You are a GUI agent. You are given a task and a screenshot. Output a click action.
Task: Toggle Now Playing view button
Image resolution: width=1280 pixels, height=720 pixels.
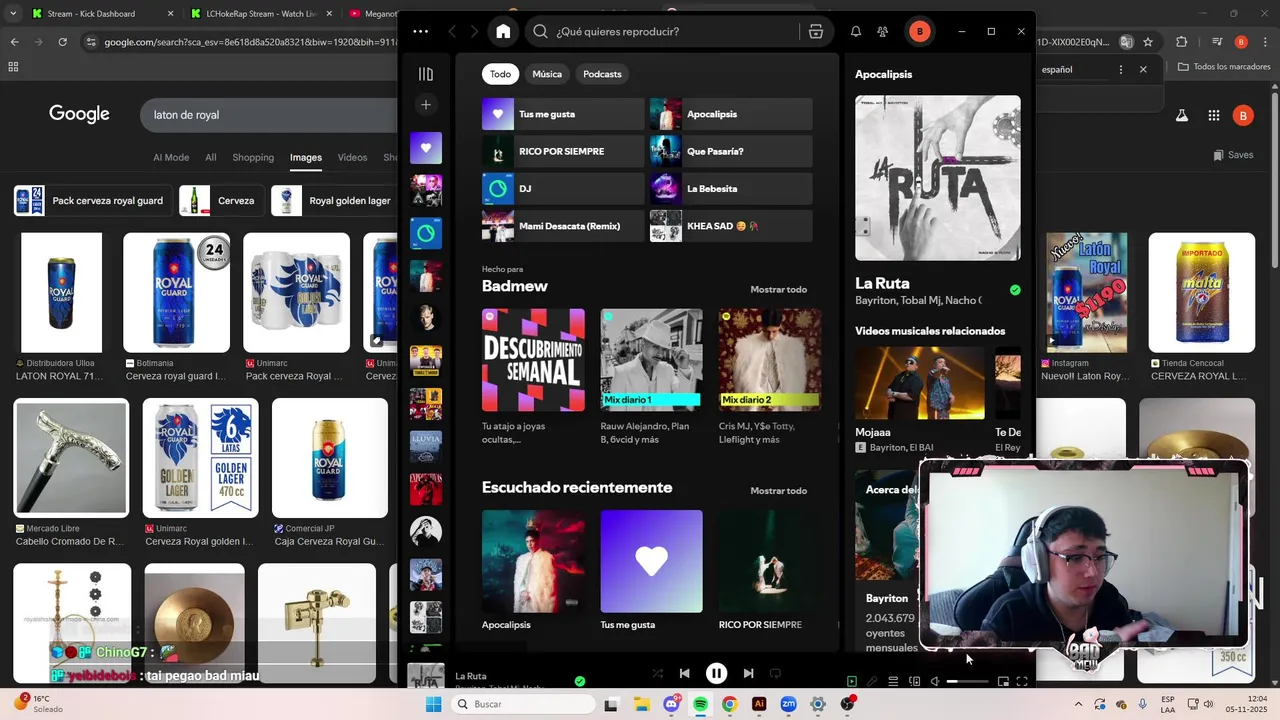coord(852,681)
